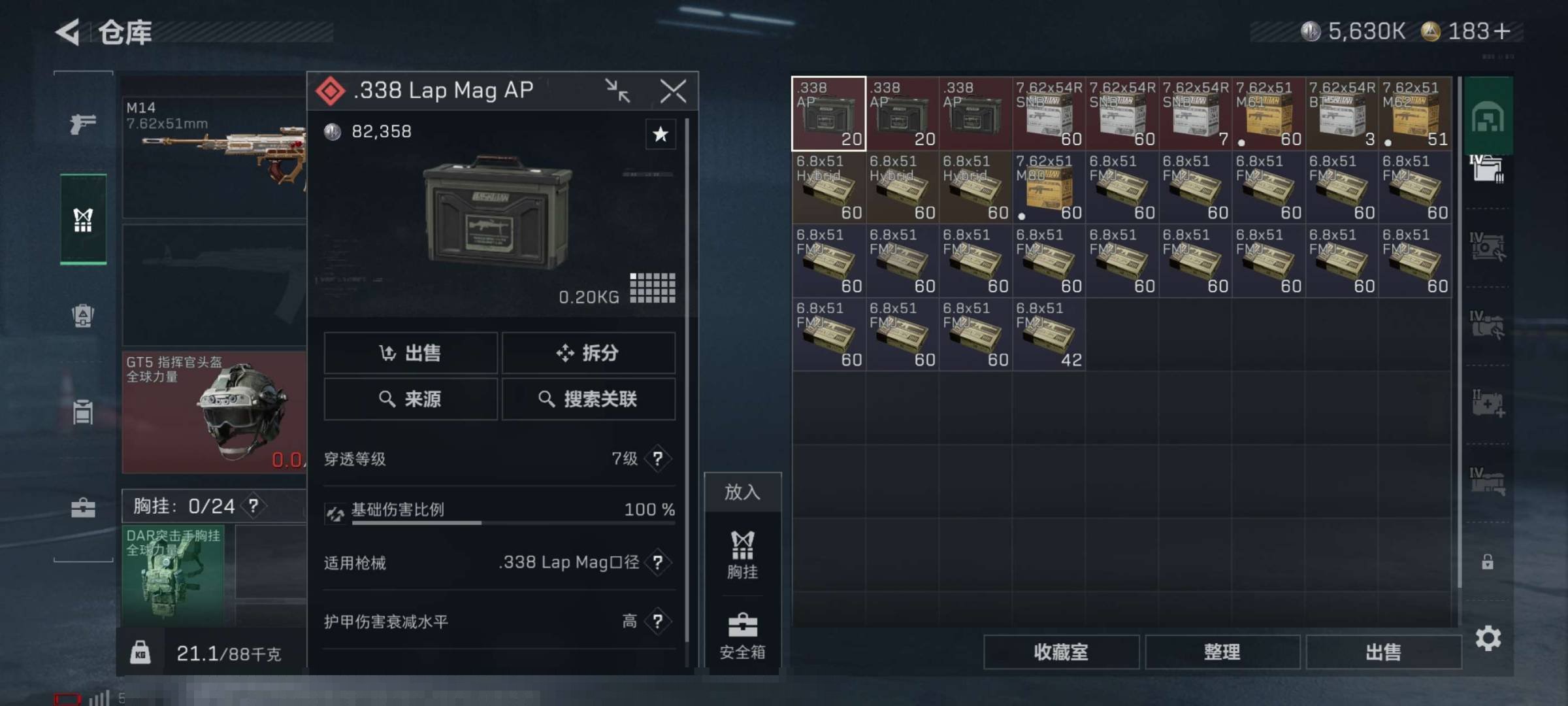This screenshot has width=1568, height=706.
Task: Select the safe box briefcase icon in sidebar
Action: click(x=83, y=508)
